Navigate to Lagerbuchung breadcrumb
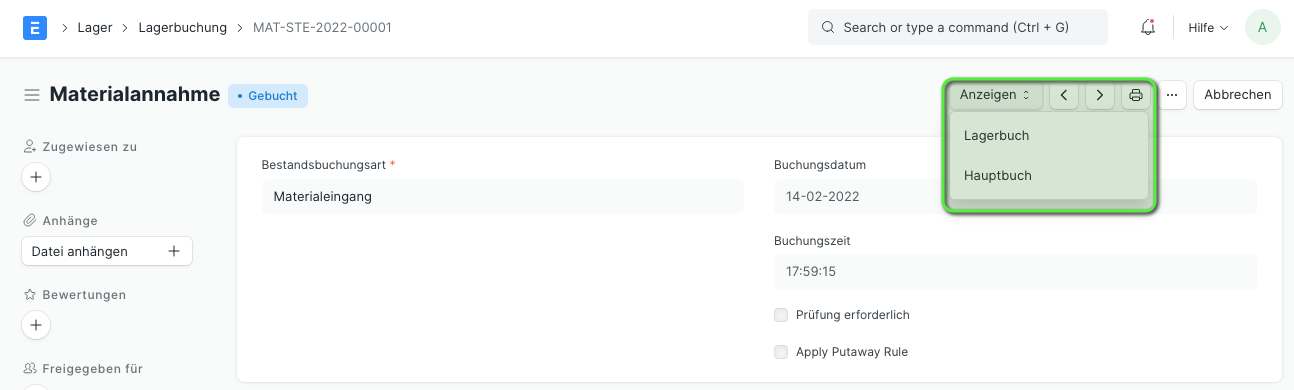 182,28
